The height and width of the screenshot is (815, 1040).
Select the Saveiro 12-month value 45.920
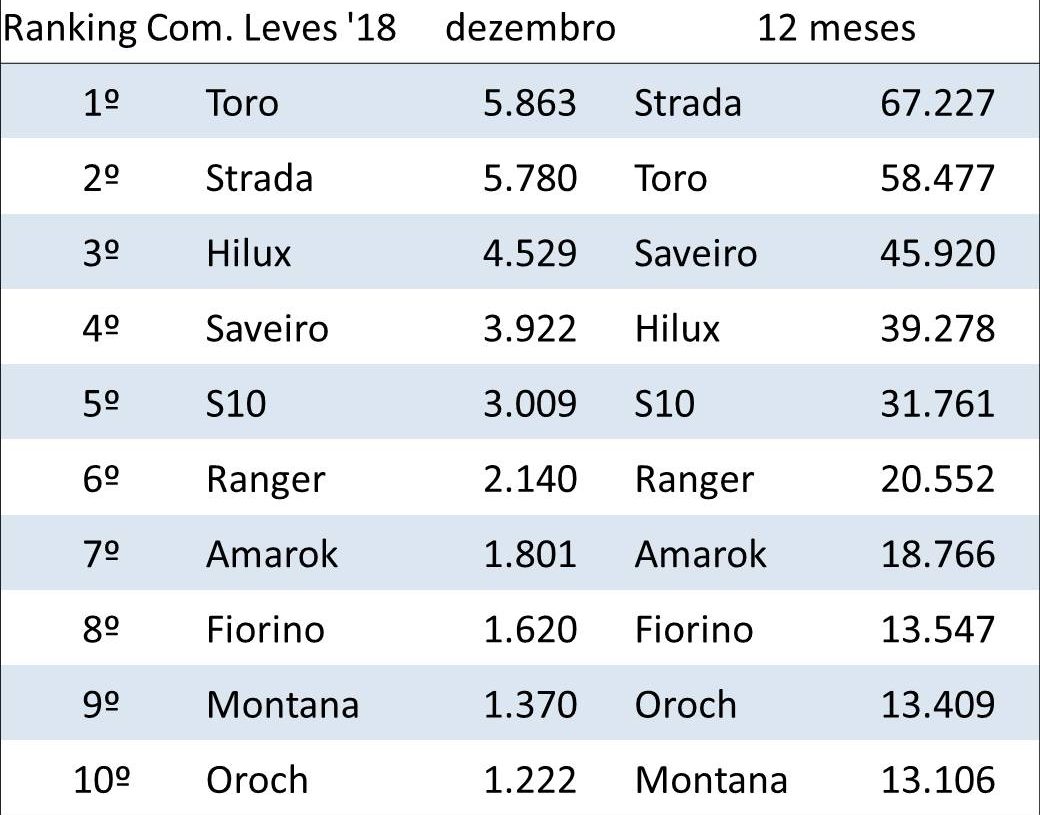coord(937,253)
